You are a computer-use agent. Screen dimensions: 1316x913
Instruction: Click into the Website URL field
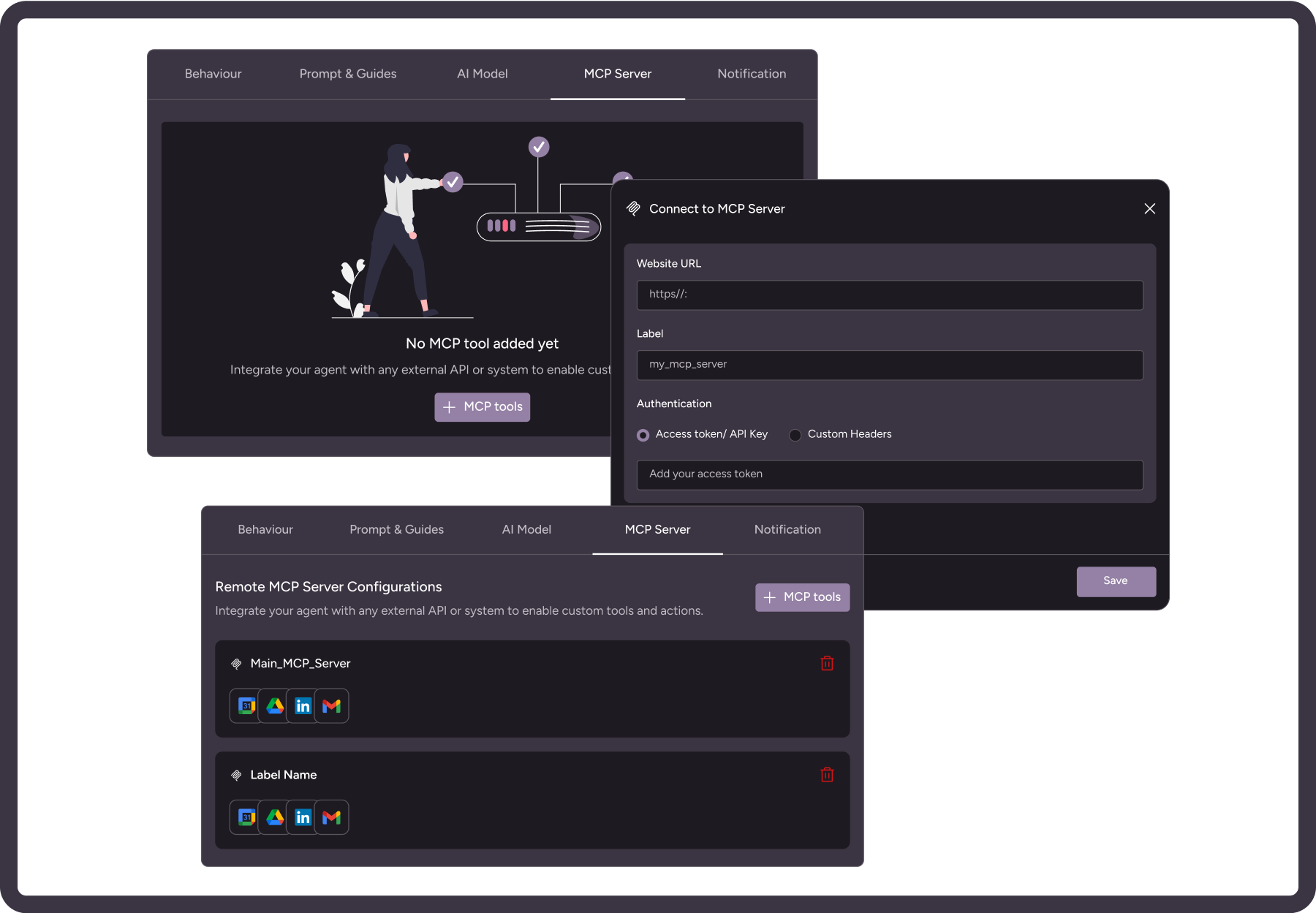point(889,295)
